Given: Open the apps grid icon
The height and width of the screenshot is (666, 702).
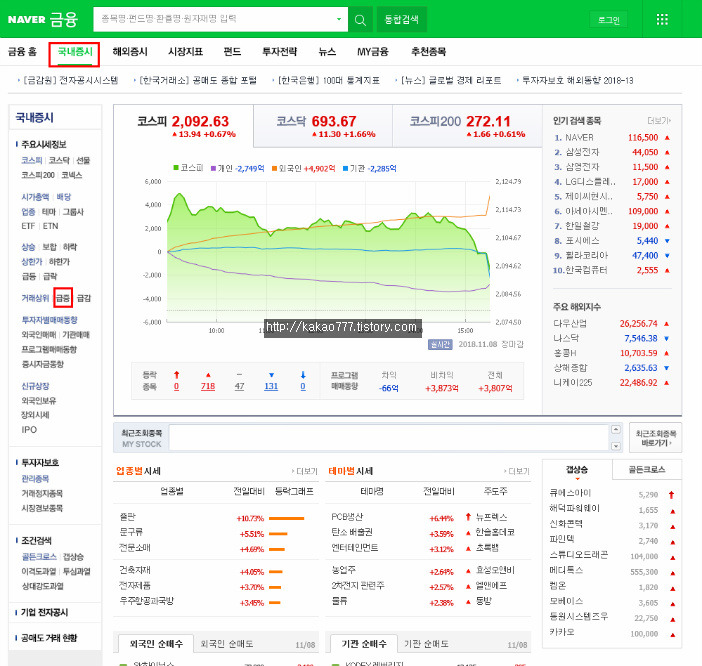Looking at the screenshot, I should (662, 19).
